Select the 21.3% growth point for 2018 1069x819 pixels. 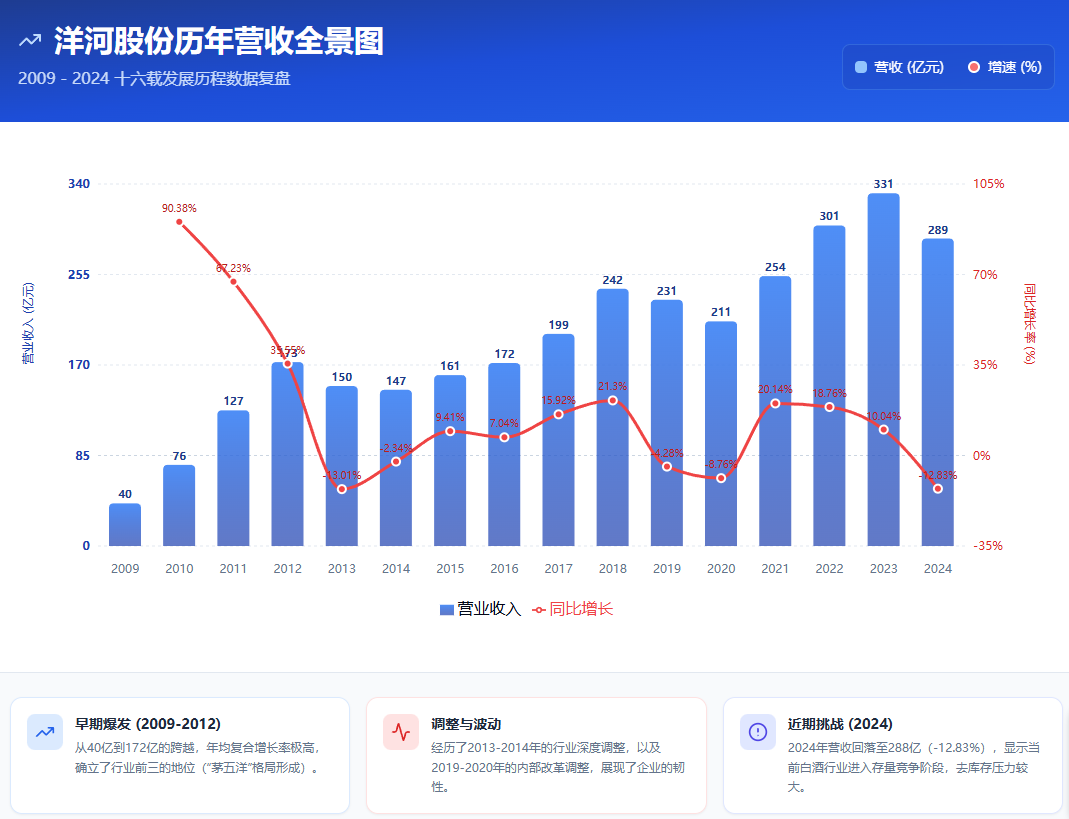point(613,400)
